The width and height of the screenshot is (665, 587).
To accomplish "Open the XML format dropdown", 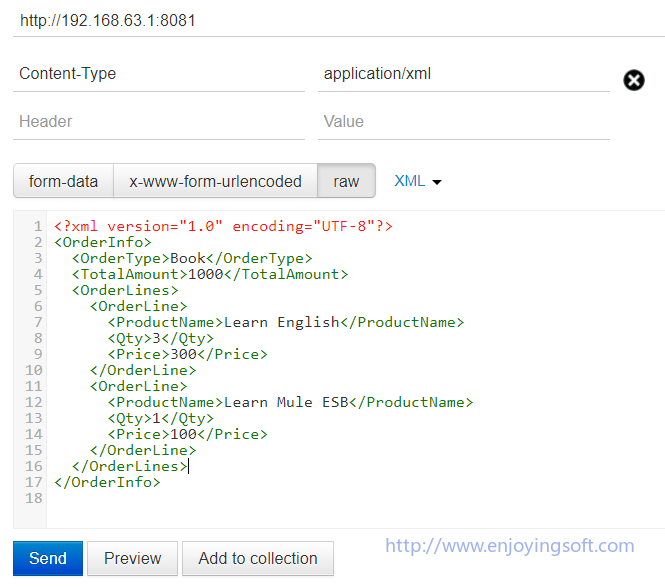I will pyautogui.click(x=418, y=181).
